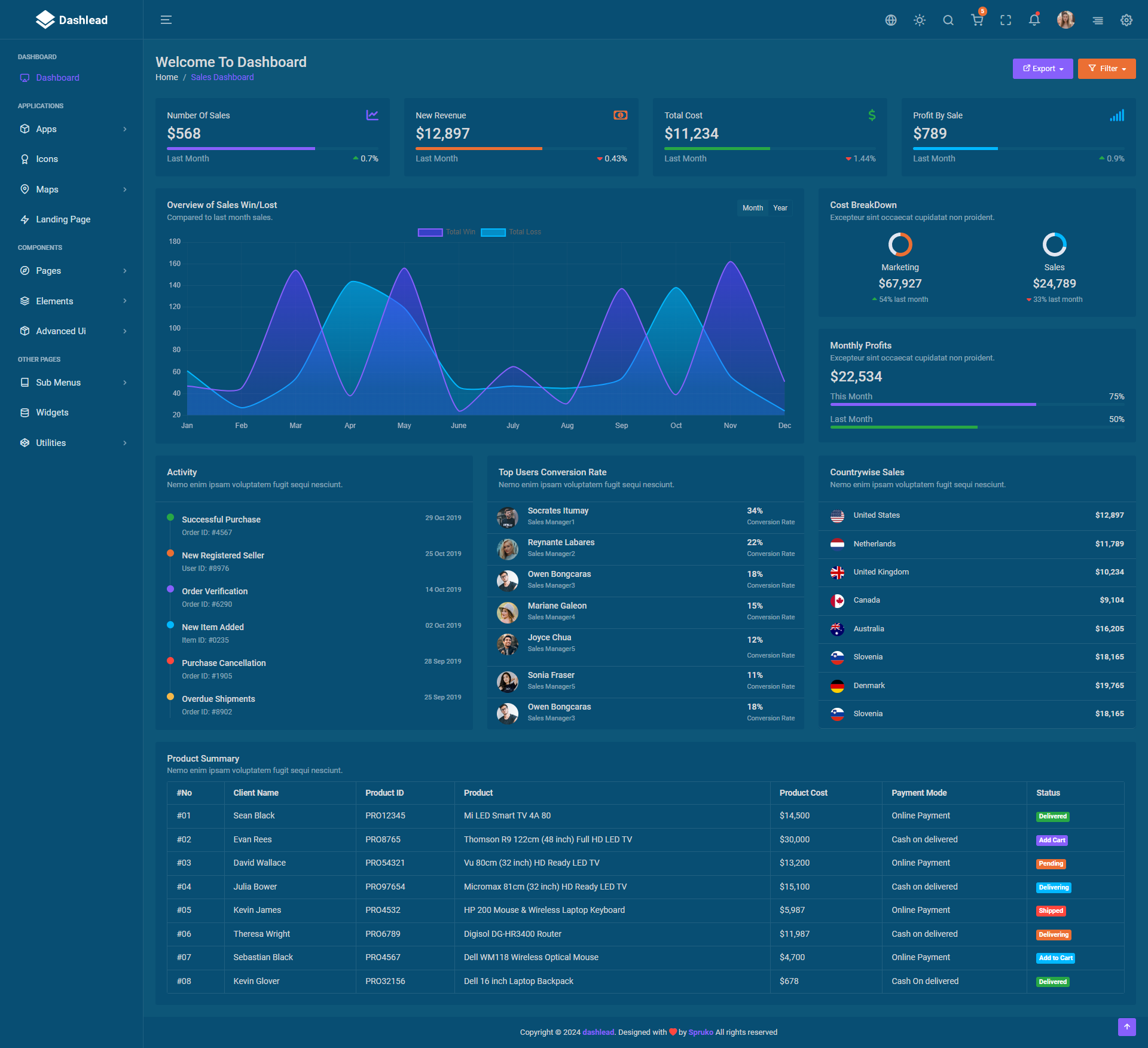
Task: Click the Sales Dashboard breadcrumb link
Action: (x=222, y=77)
